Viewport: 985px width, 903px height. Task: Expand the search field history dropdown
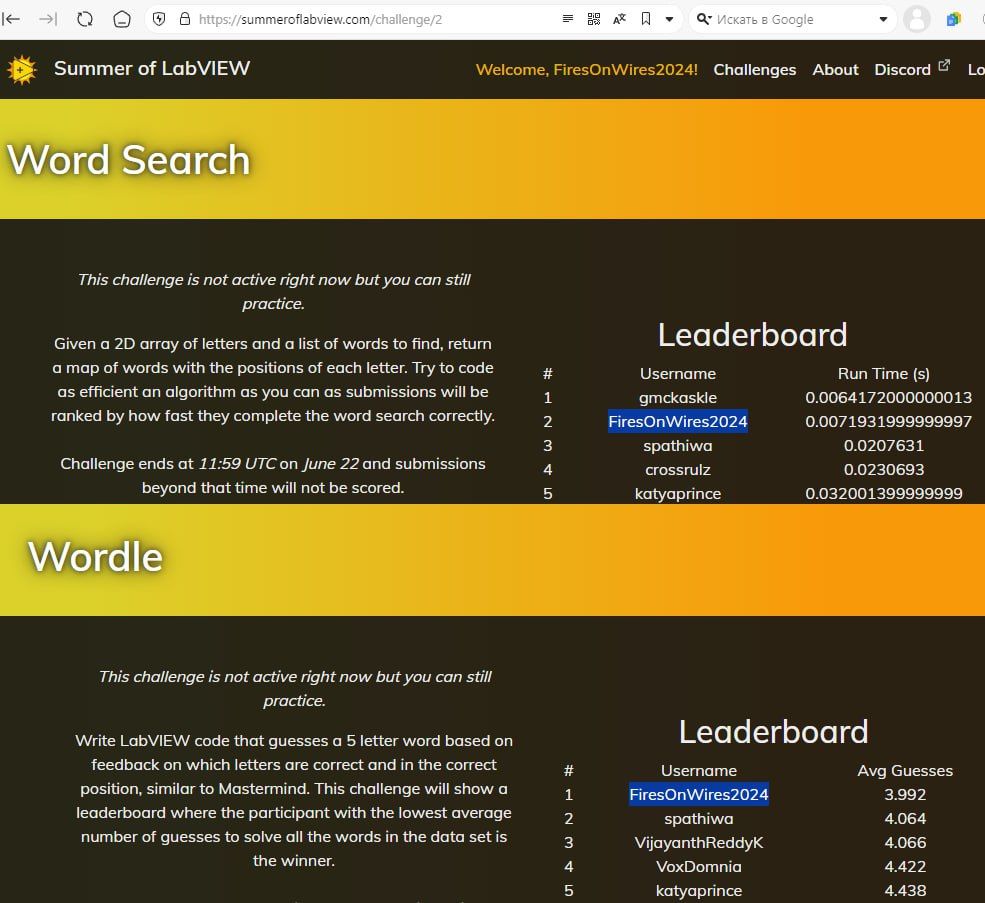[883, 19]
